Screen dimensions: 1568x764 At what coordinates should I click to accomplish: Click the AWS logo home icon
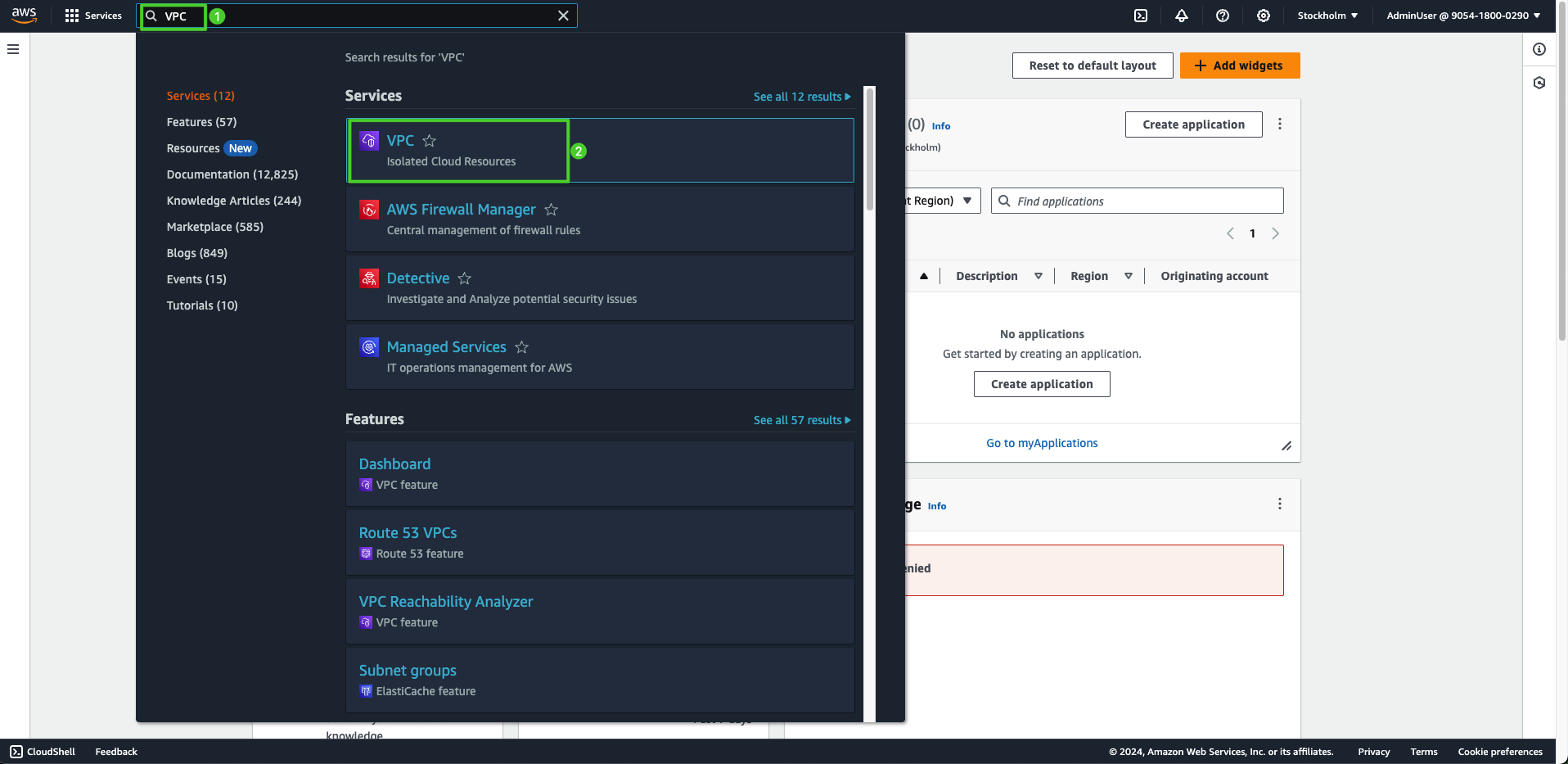pos(25,16)
